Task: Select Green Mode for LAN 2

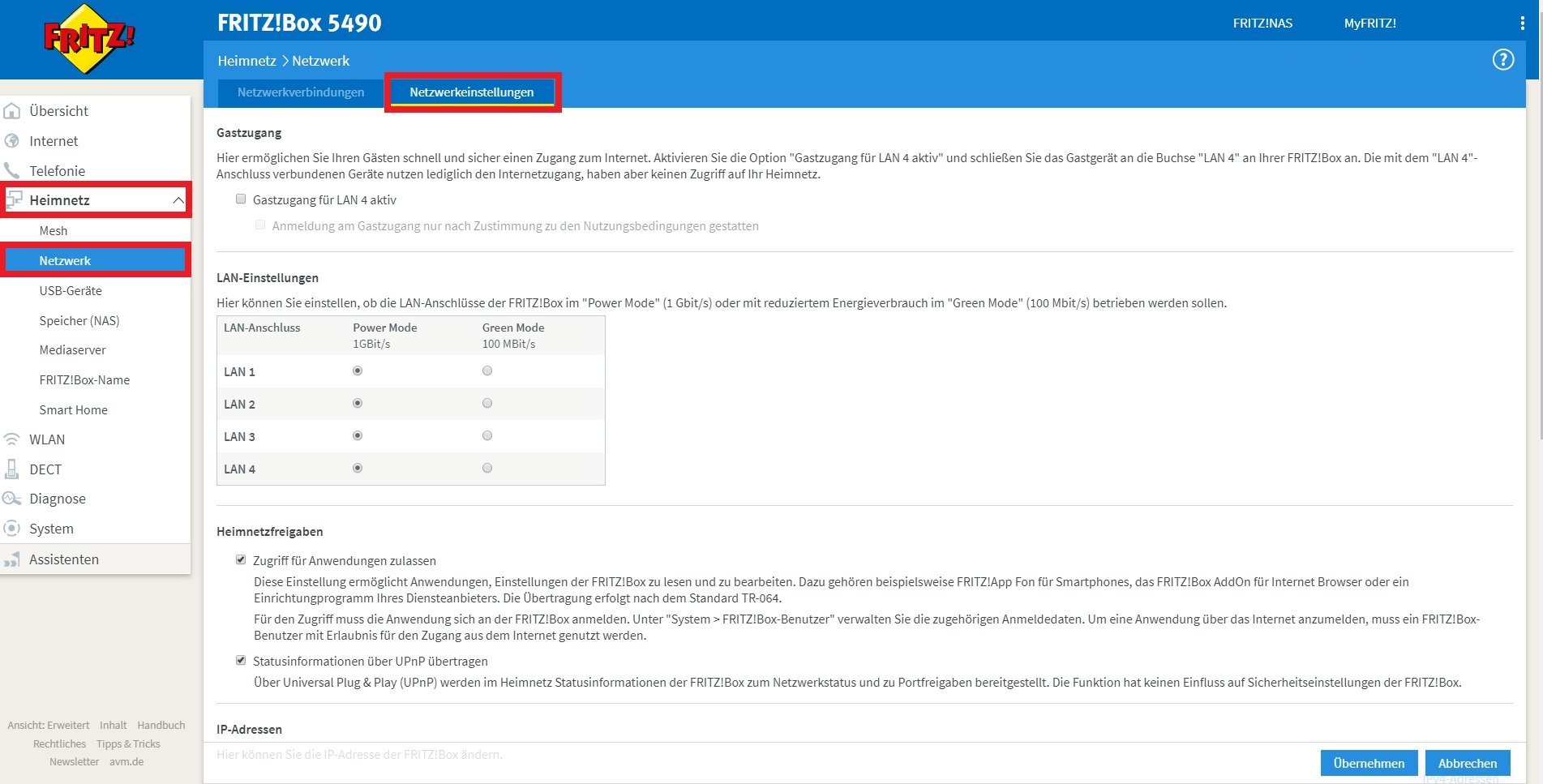Action: (x=487, y=404)
